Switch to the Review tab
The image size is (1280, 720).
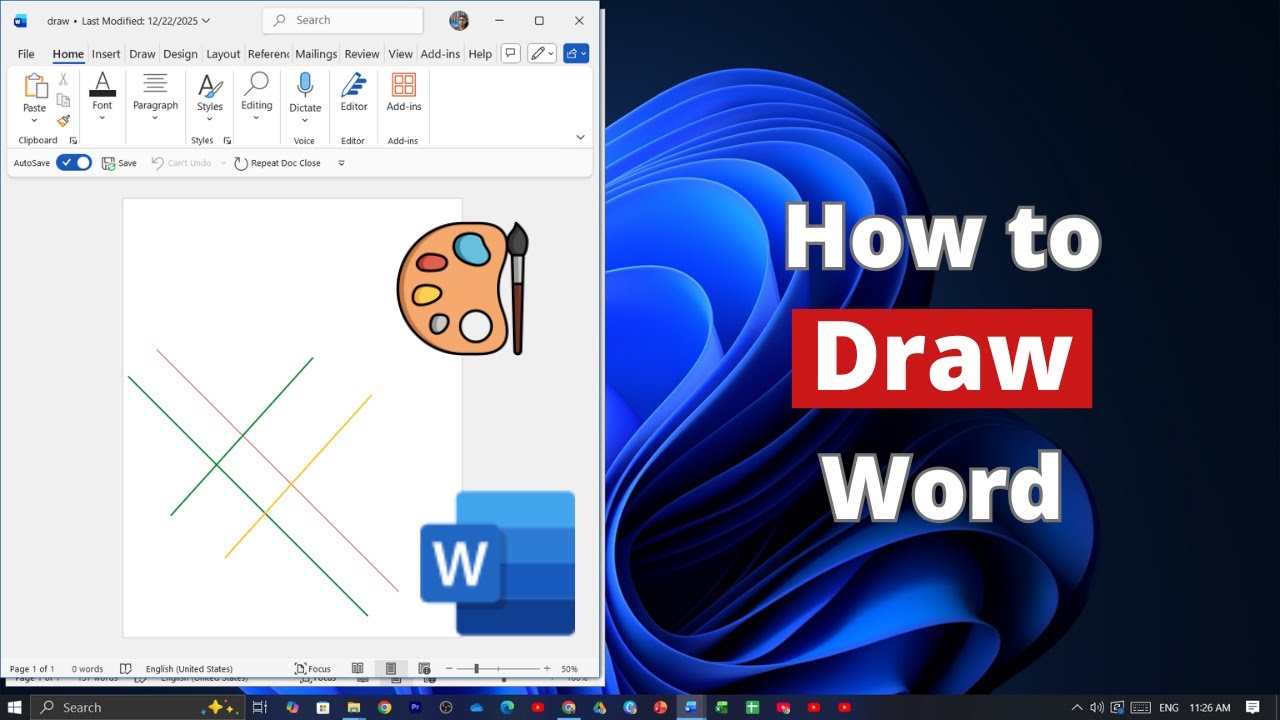tap(362, 54)
